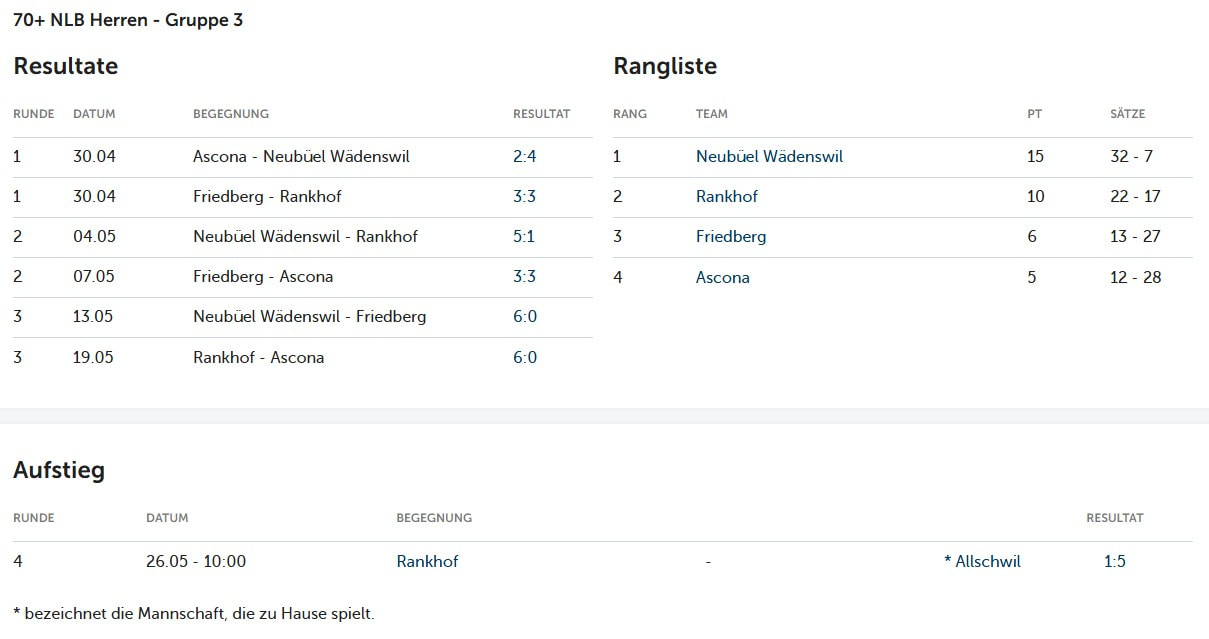Image resolution: width=1209 pixels, height=639 pixels.
Task: Click the SÄTZE column header in Rangliste
Action: (1128, 114)
